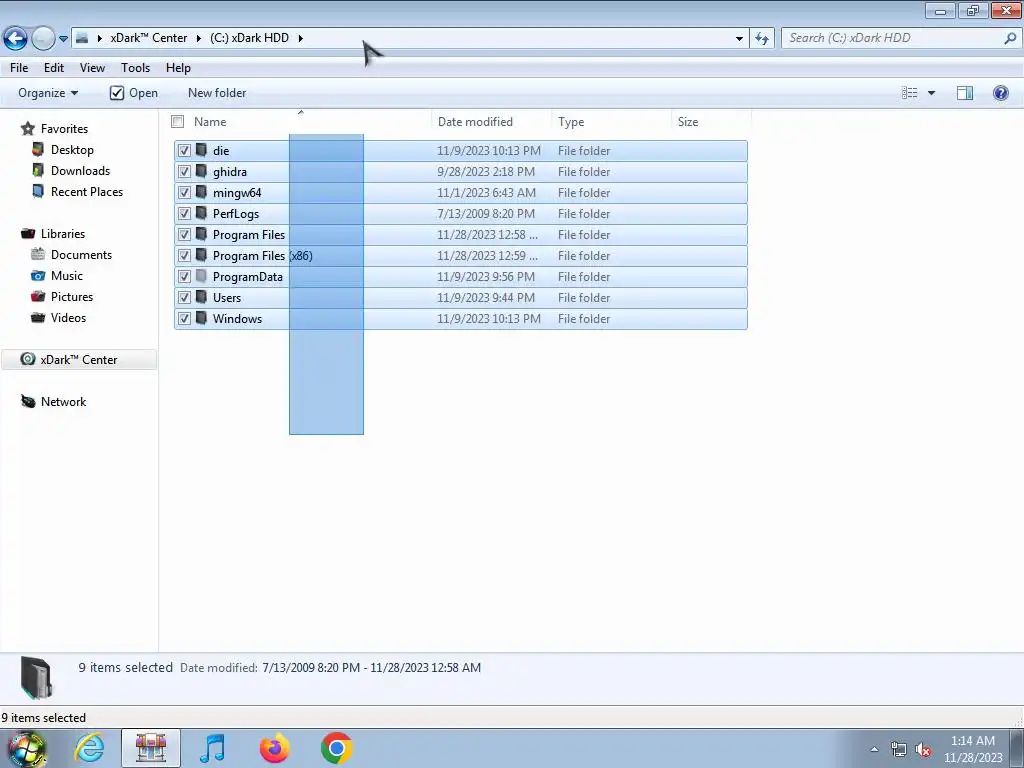Select xDark Center in navigation pane
The width and height of the screenshot is (1024, 768).
[78, 360]
